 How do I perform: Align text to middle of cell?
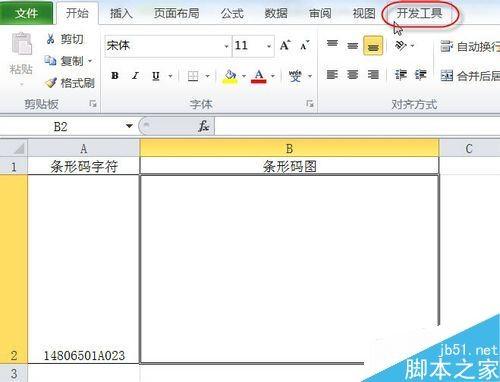click(x=352, y=45)
